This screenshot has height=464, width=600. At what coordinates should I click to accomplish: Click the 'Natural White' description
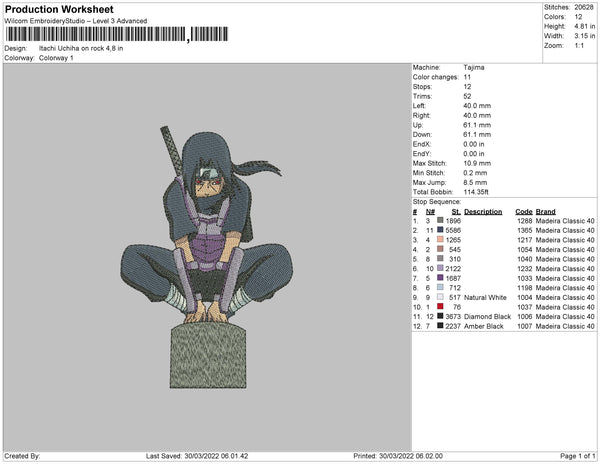point(485,297)
